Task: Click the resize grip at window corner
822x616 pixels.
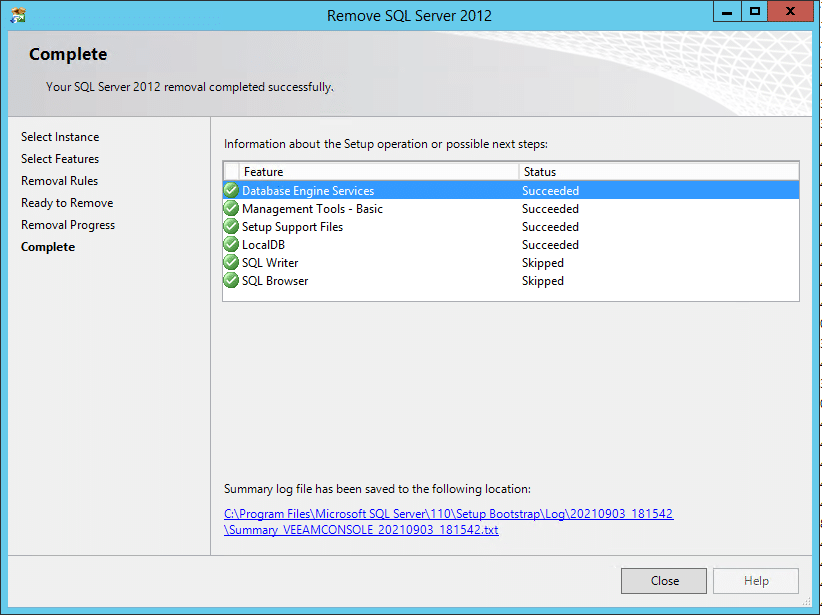Action: [806, 601]
